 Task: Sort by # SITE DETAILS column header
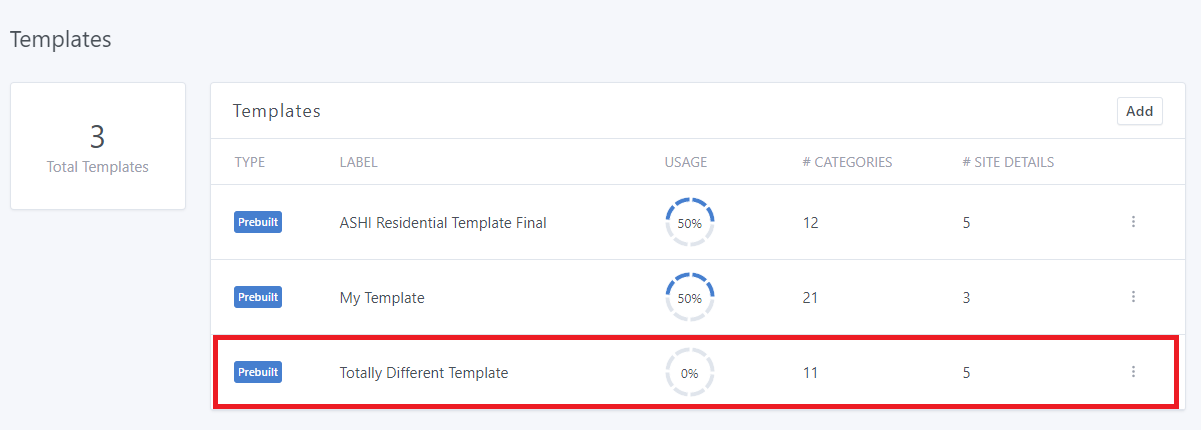(1008, 162)
